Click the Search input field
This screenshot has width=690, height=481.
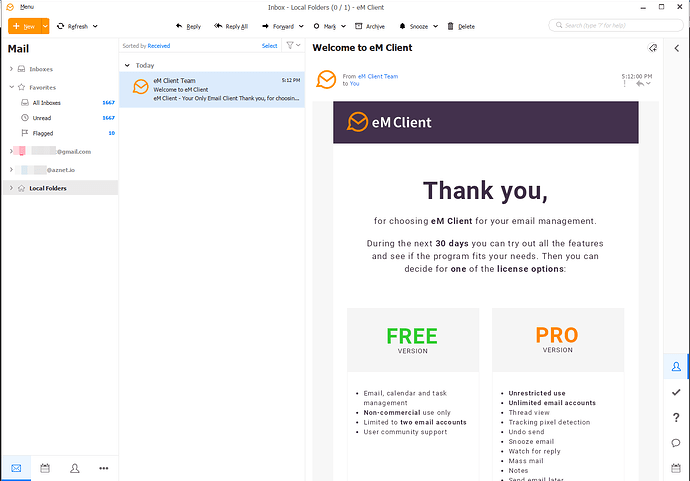click(x=620, y=26)
